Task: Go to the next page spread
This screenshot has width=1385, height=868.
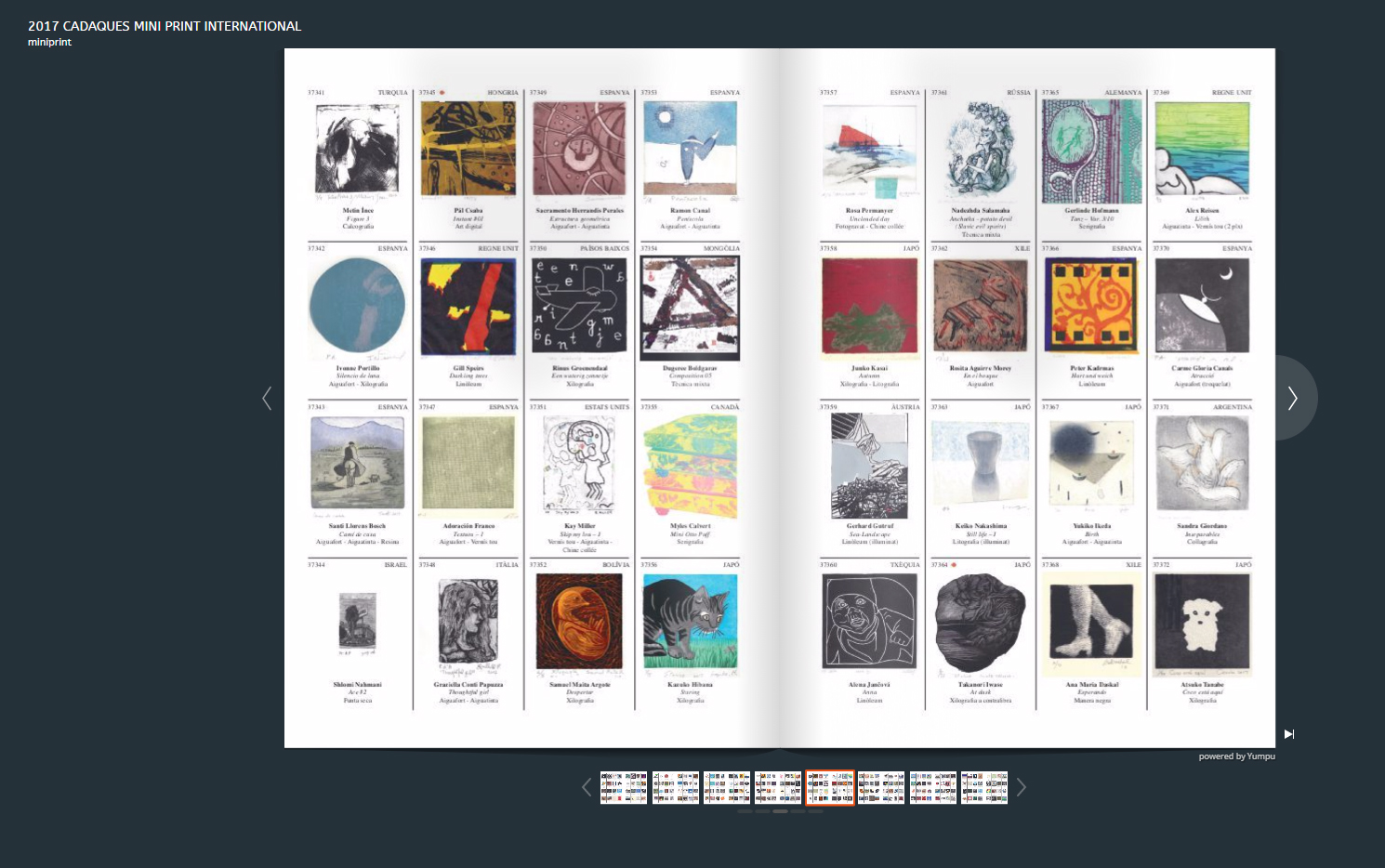Action: [x=1292, y=399]
